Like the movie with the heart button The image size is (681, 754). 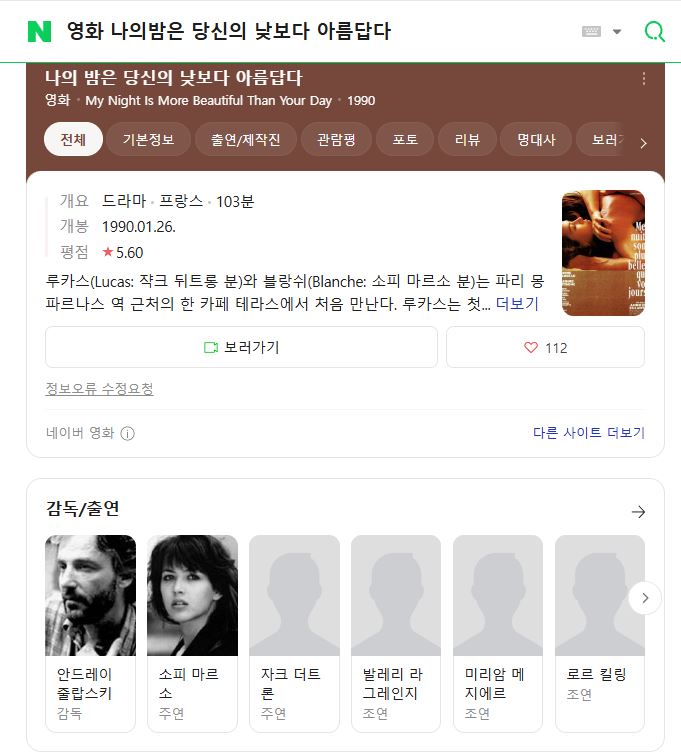coord(545,347)
